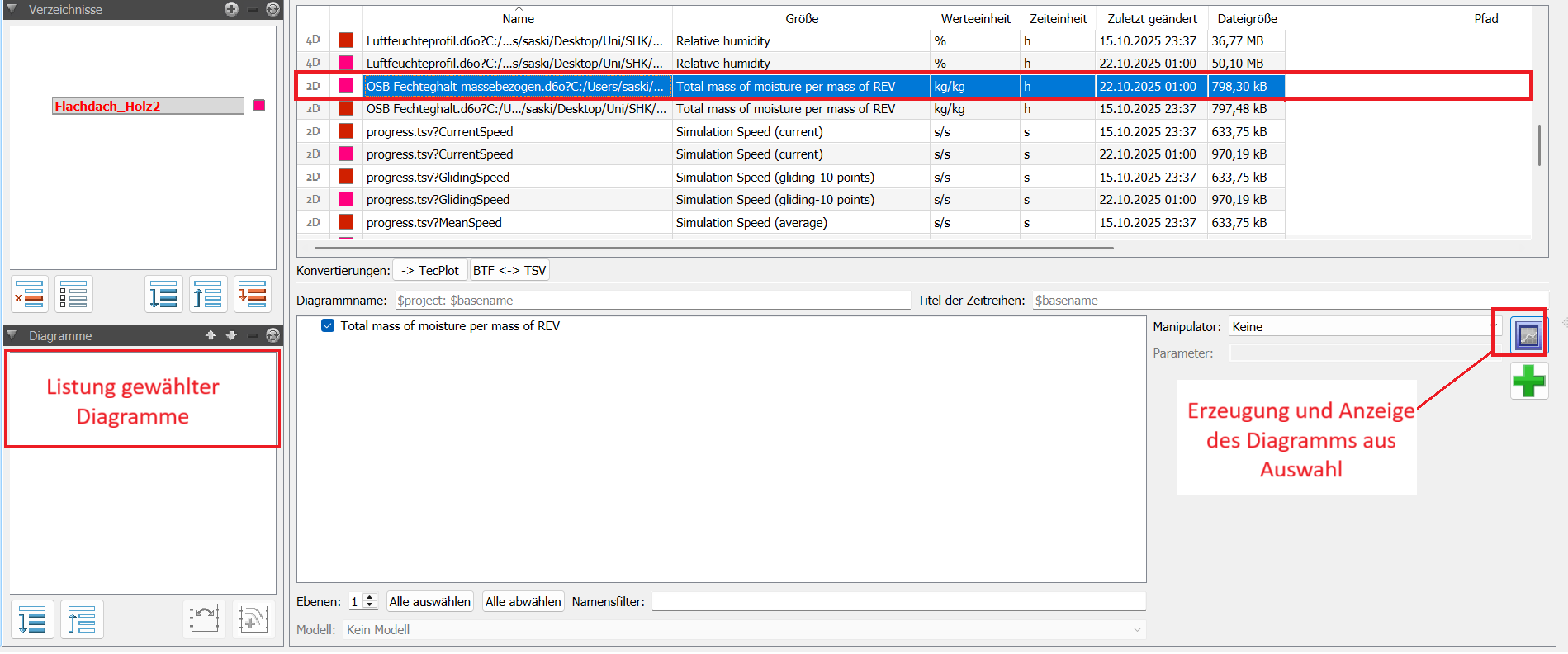Click Alle auswählen button

pyautogui.click(x=429, y=601)
